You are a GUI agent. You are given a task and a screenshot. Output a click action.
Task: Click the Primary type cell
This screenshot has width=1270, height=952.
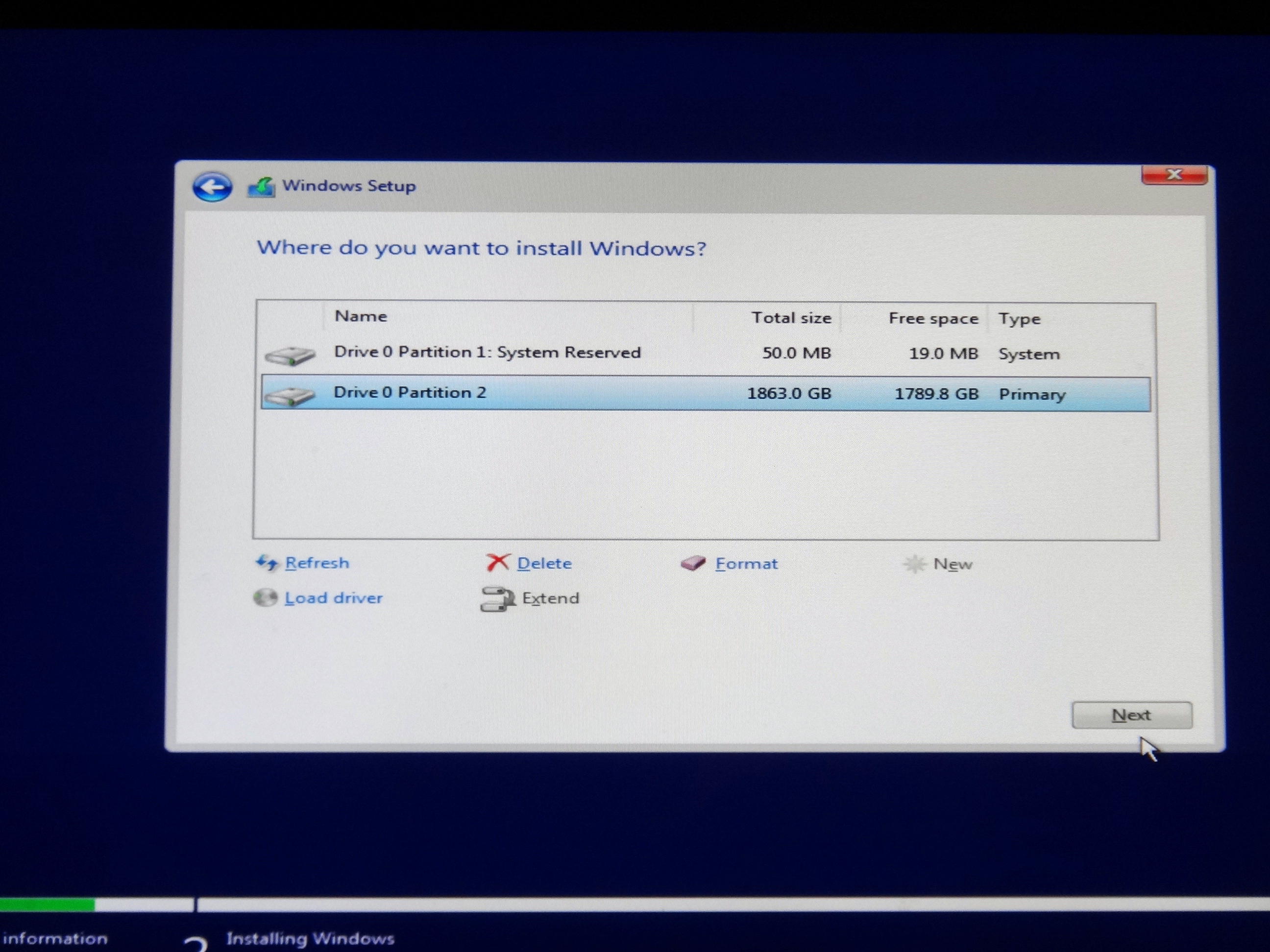pyautogui.click(x=1032, y=395)
